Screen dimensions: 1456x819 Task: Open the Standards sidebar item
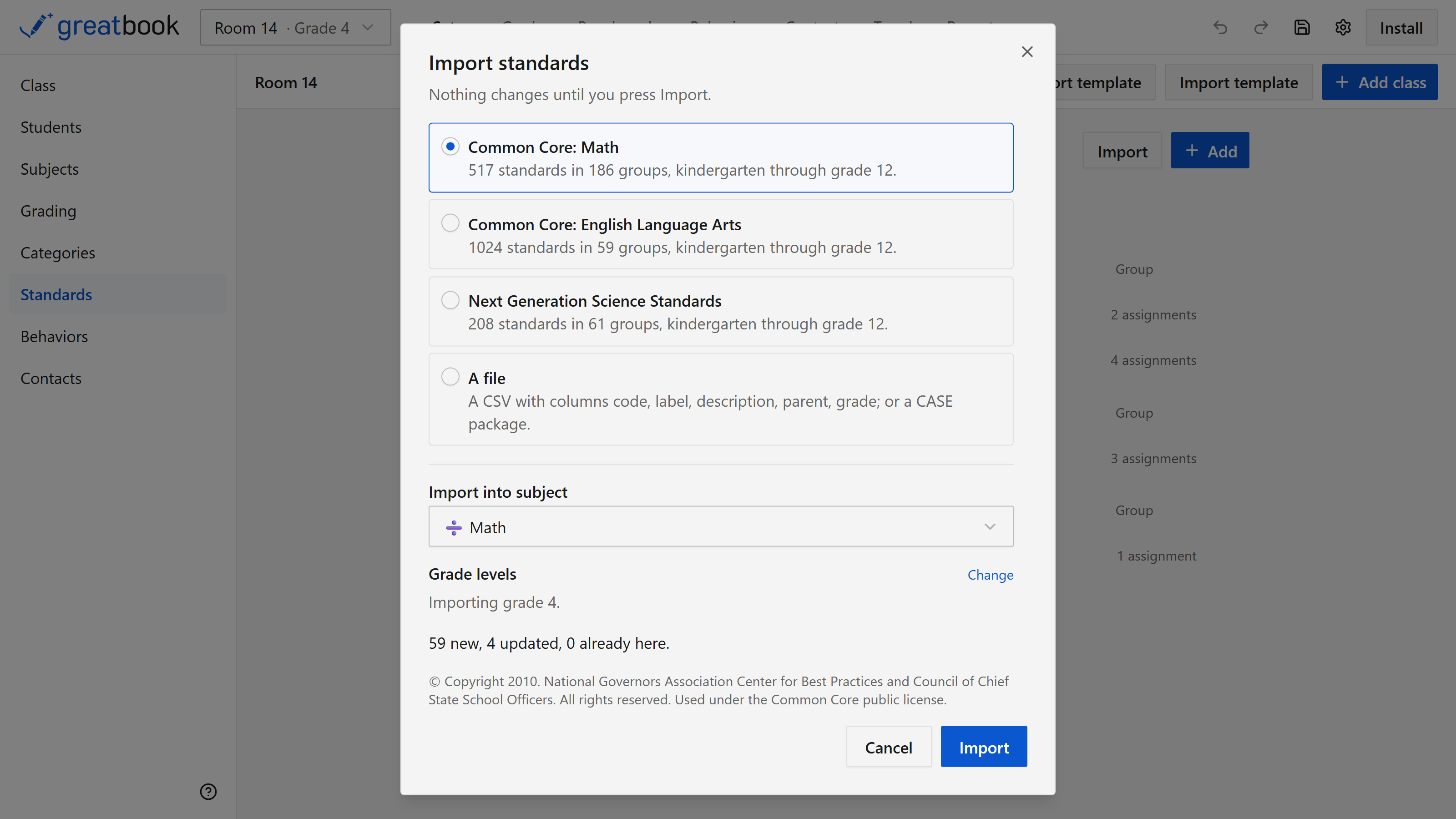tap(118, 294)
